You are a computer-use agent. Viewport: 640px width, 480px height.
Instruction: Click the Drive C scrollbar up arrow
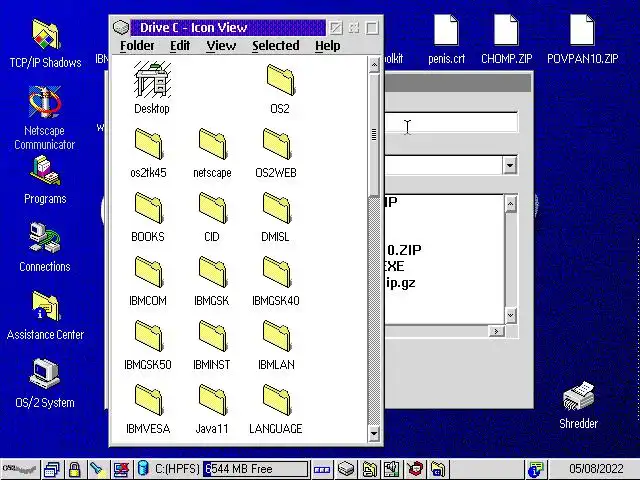(x=374, y=65)
